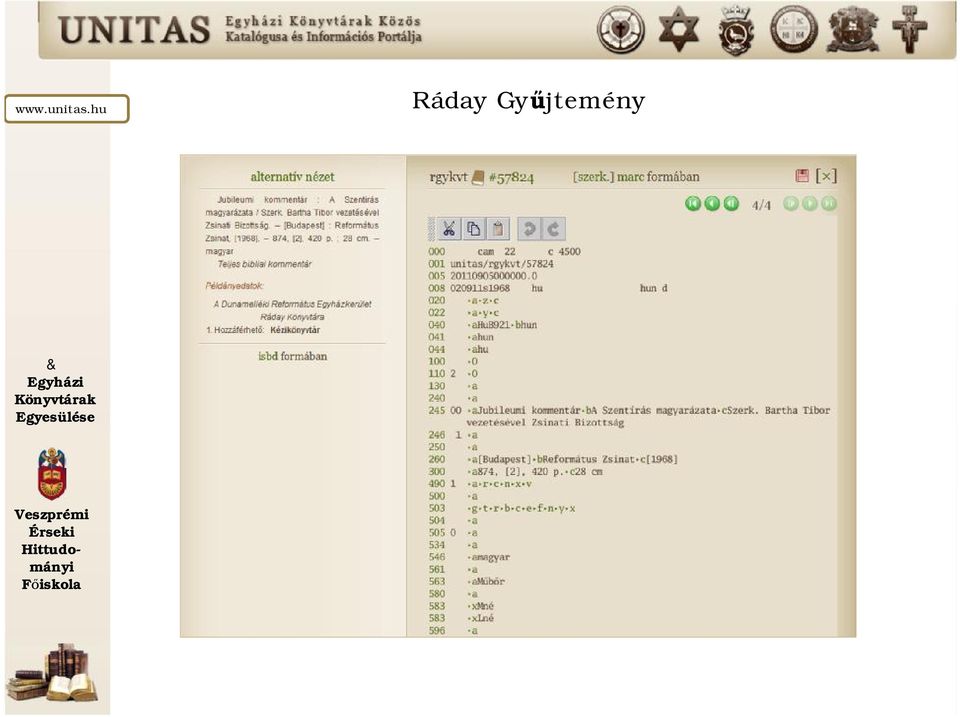Click the coat of arms emblem with supporters
960x717 pixels.
tap(853, 29)
